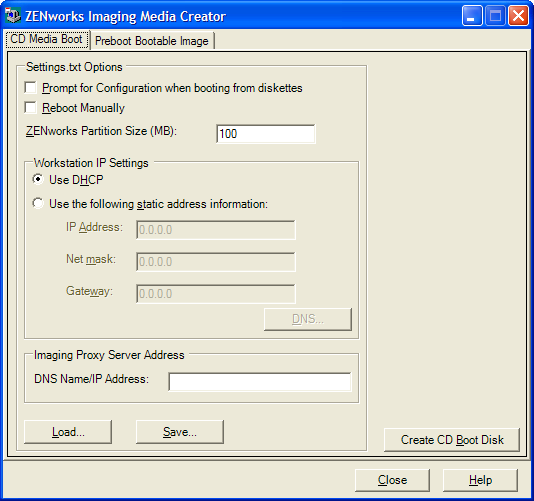Close the window with the red X

pos(518,16)
